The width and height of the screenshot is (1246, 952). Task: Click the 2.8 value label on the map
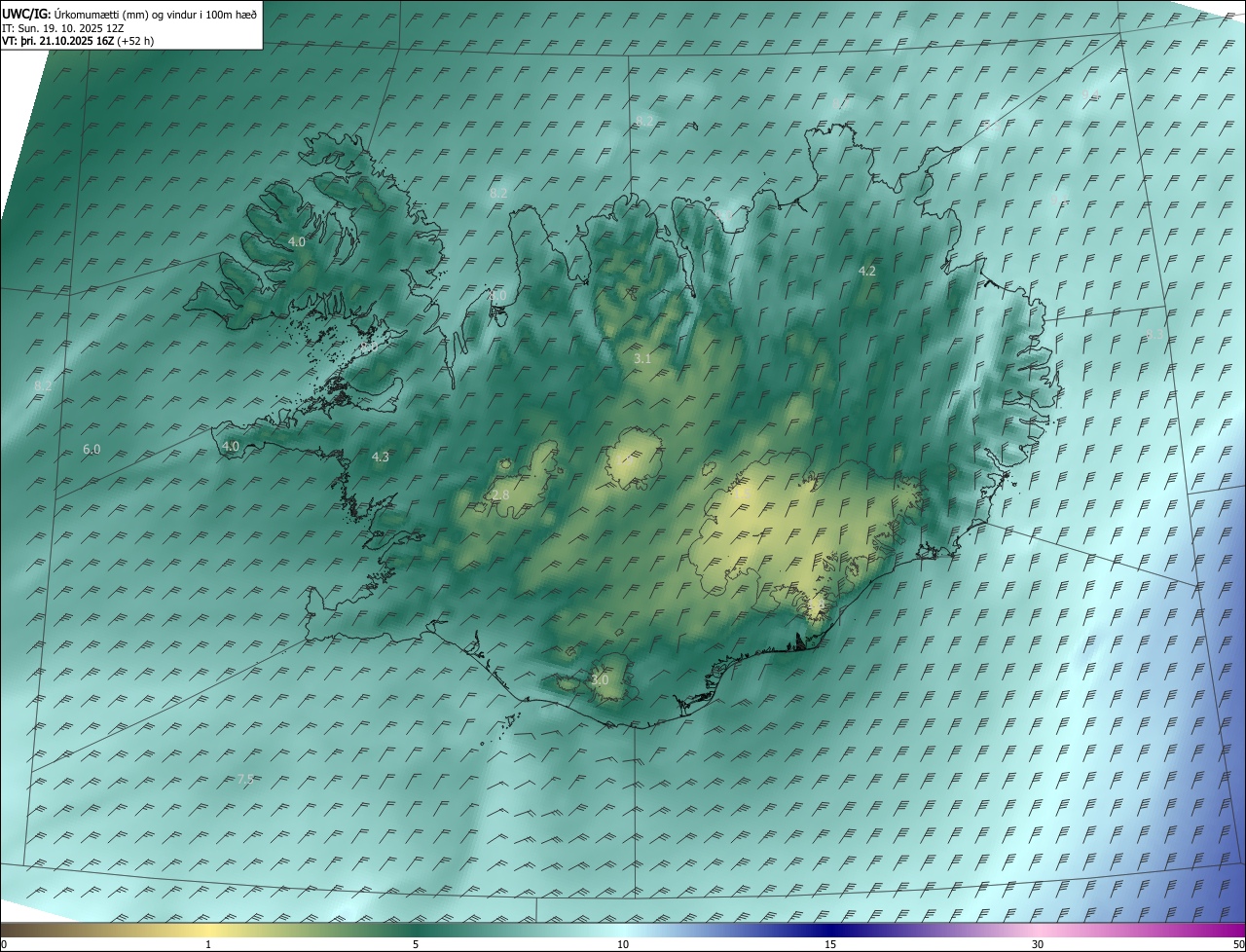coord(501,495)
